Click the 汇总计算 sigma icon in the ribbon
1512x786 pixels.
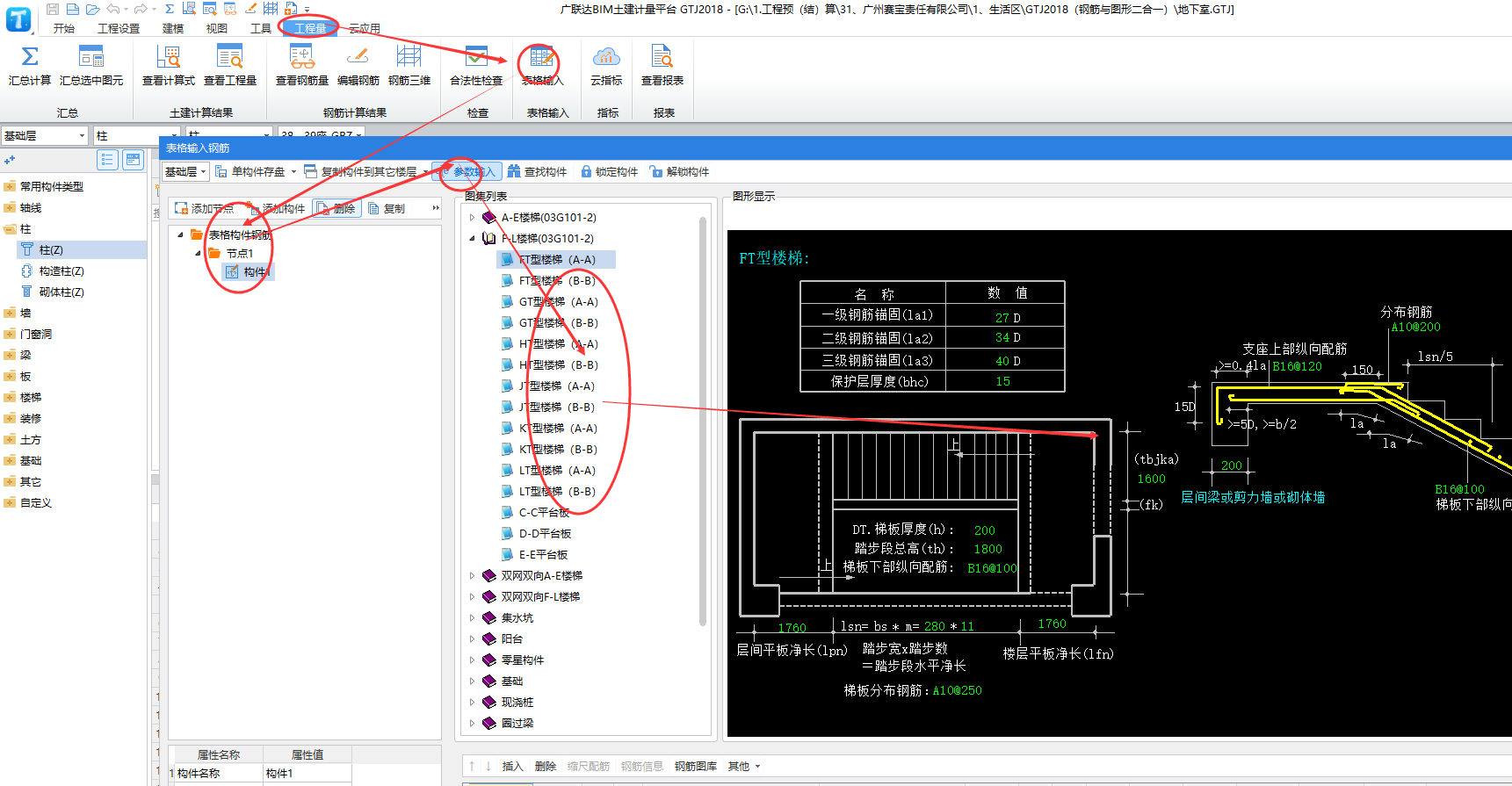tap(30, 56)
